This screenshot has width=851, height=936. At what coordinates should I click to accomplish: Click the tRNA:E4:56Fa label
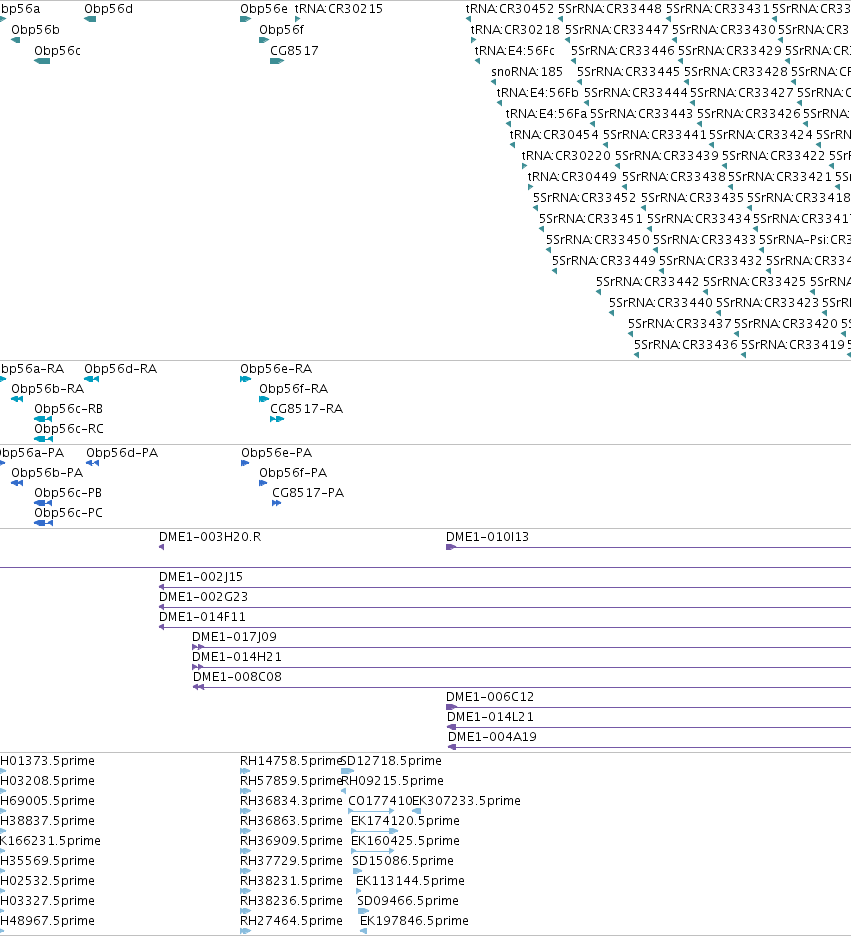click(546, 113)
